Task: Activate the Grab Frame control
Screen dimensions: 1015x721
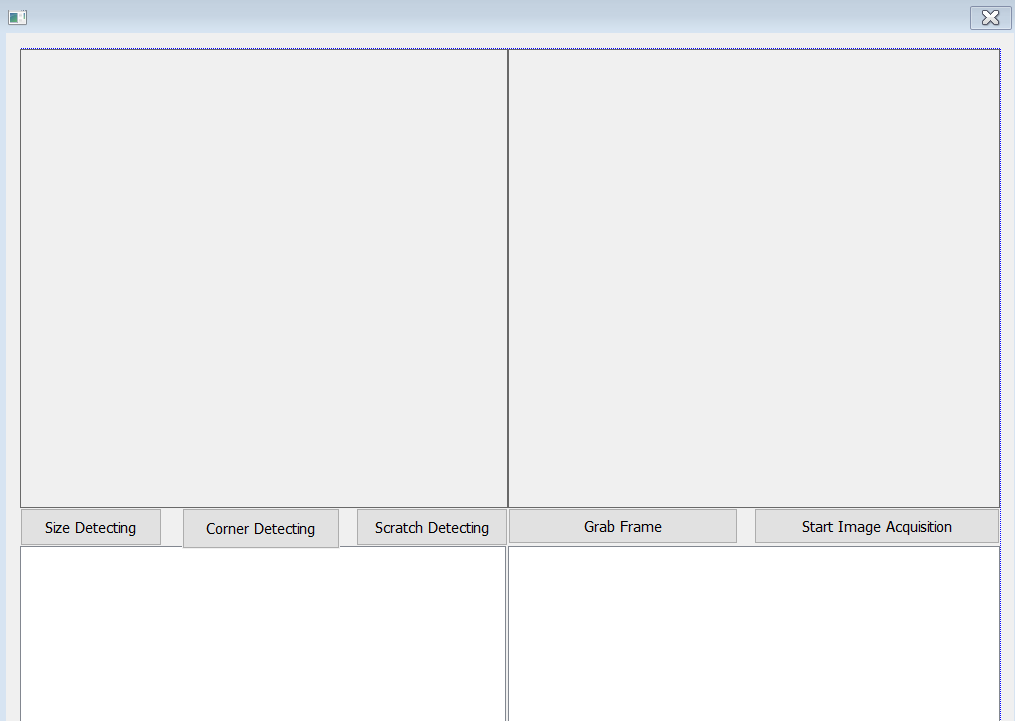Action: click(623, 525)
